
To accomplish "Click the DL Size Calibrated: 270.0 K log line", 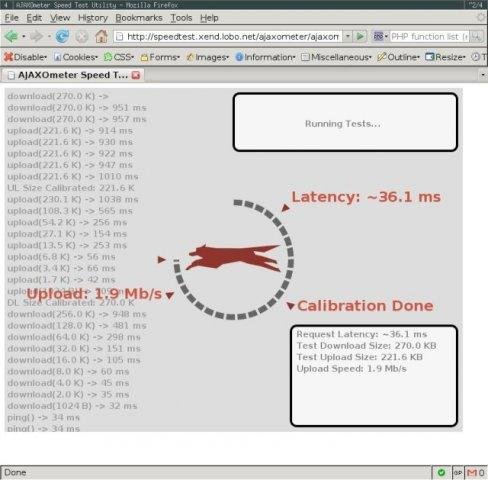I will pos(71,303).
